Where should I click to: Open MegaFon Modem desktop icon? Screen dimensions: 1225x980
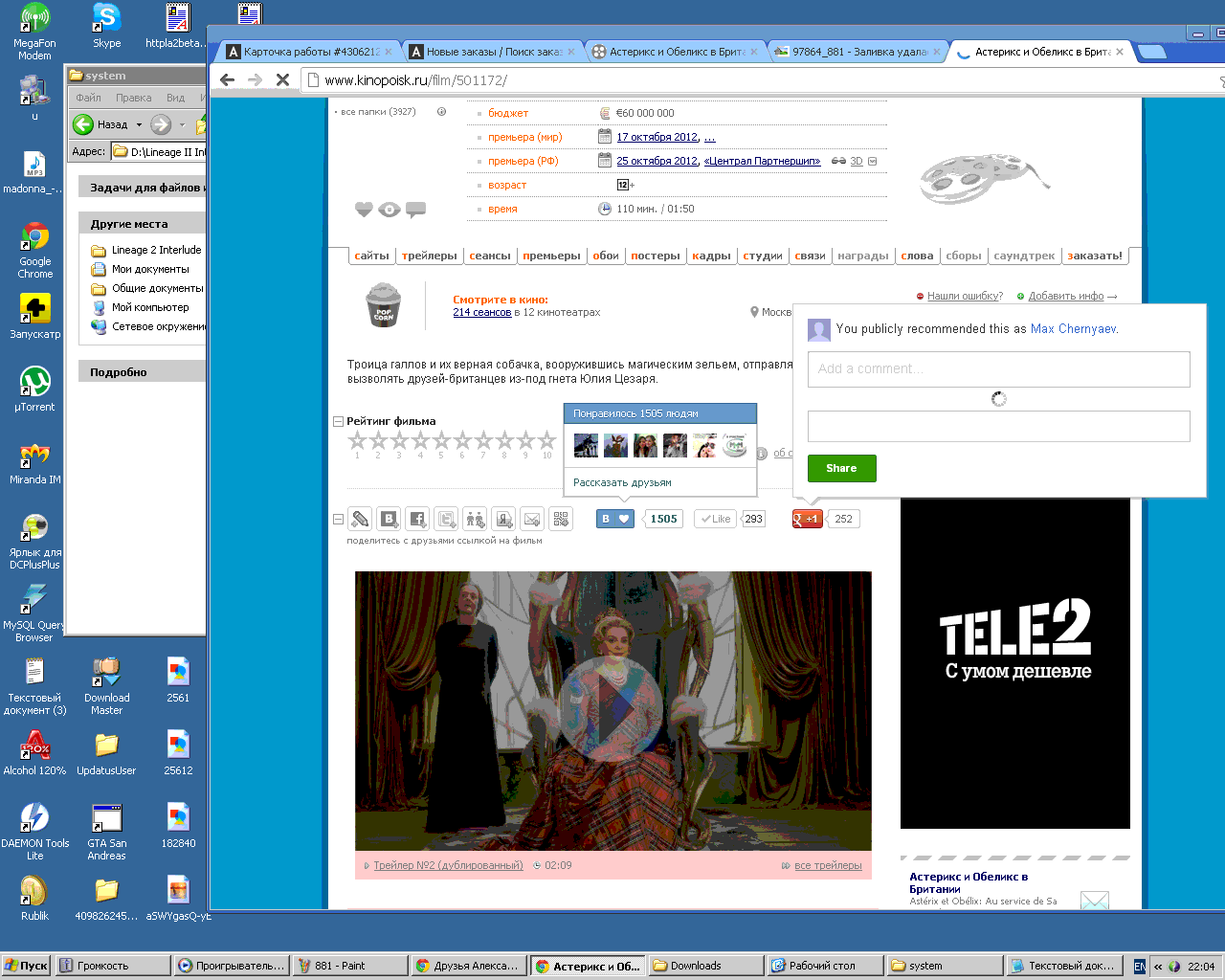[x=35, y=32]
